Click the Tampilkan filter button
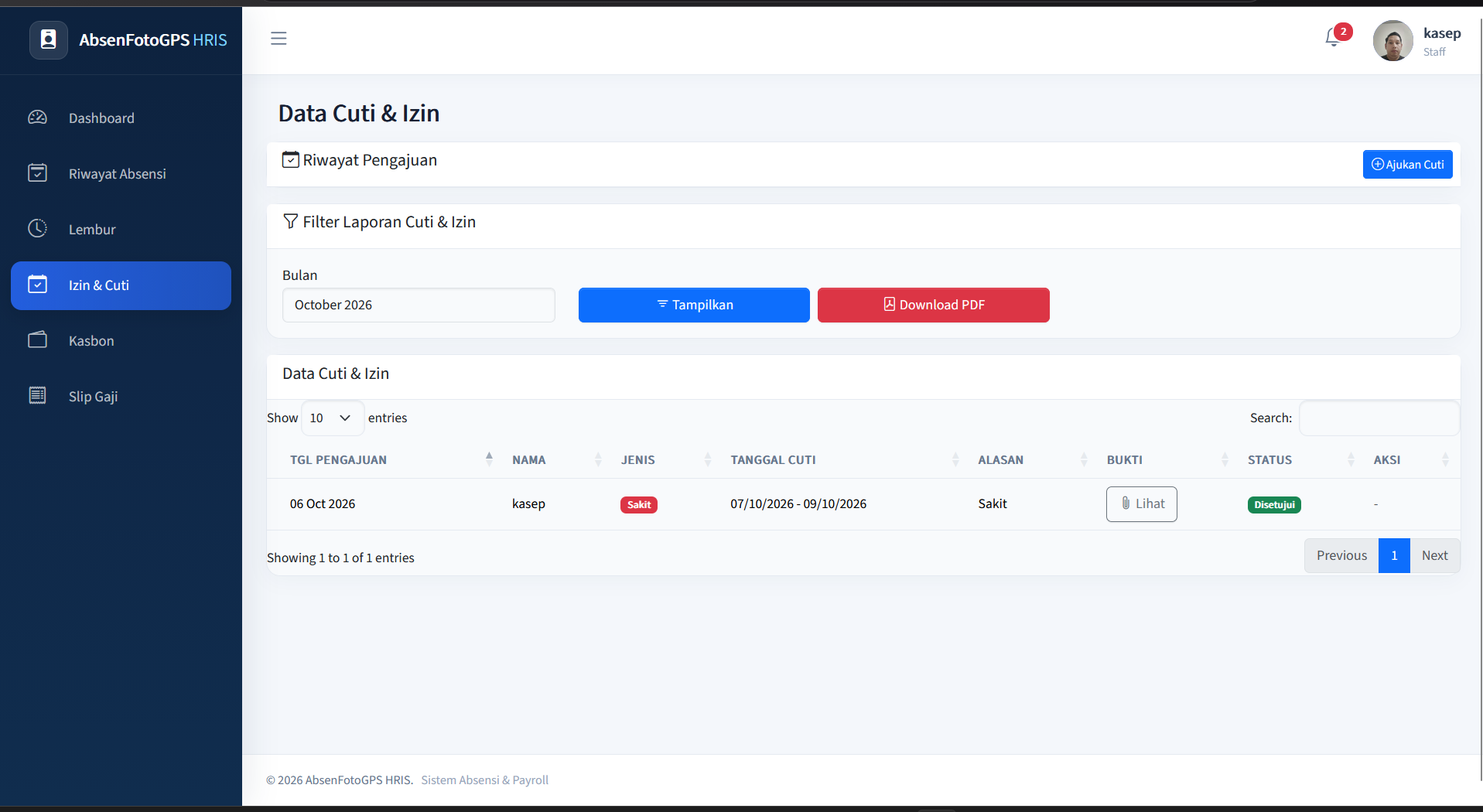This screenshot has height=812, width=1483. [x=694, y=305]
